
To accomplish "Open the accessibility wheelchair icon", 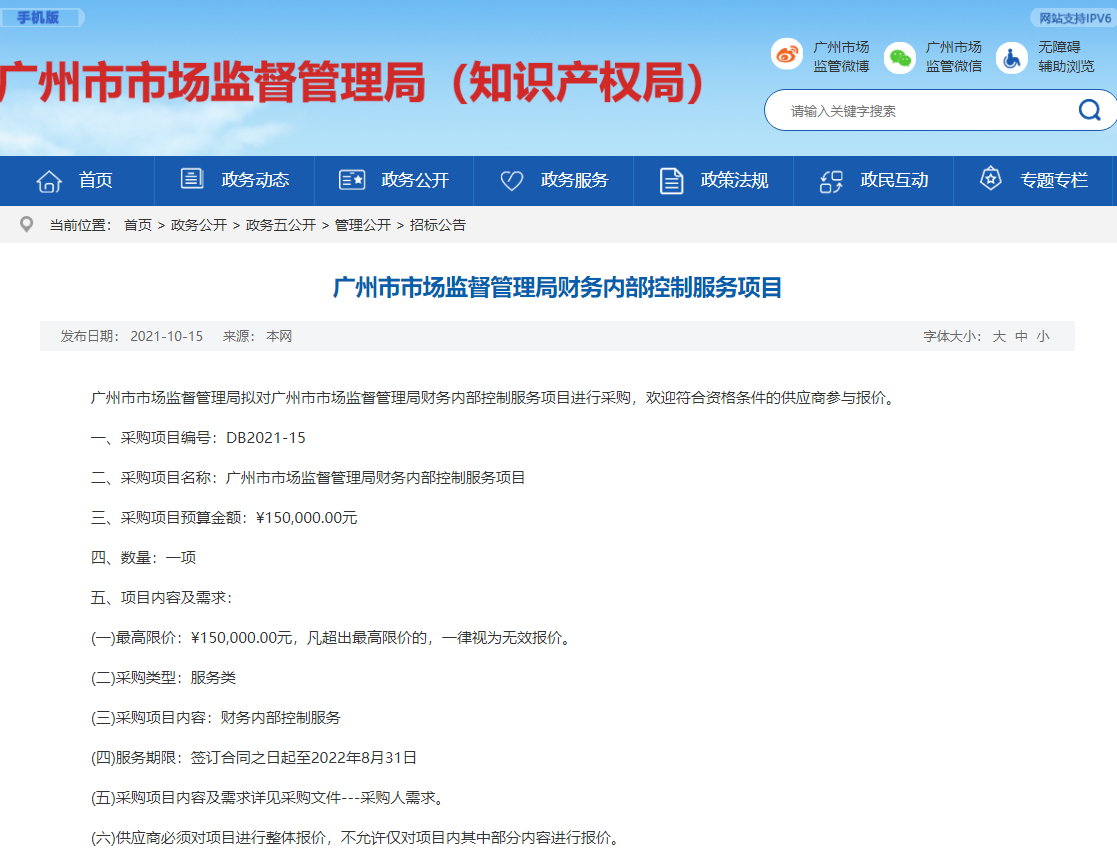I will click(x=1011, y=57).
